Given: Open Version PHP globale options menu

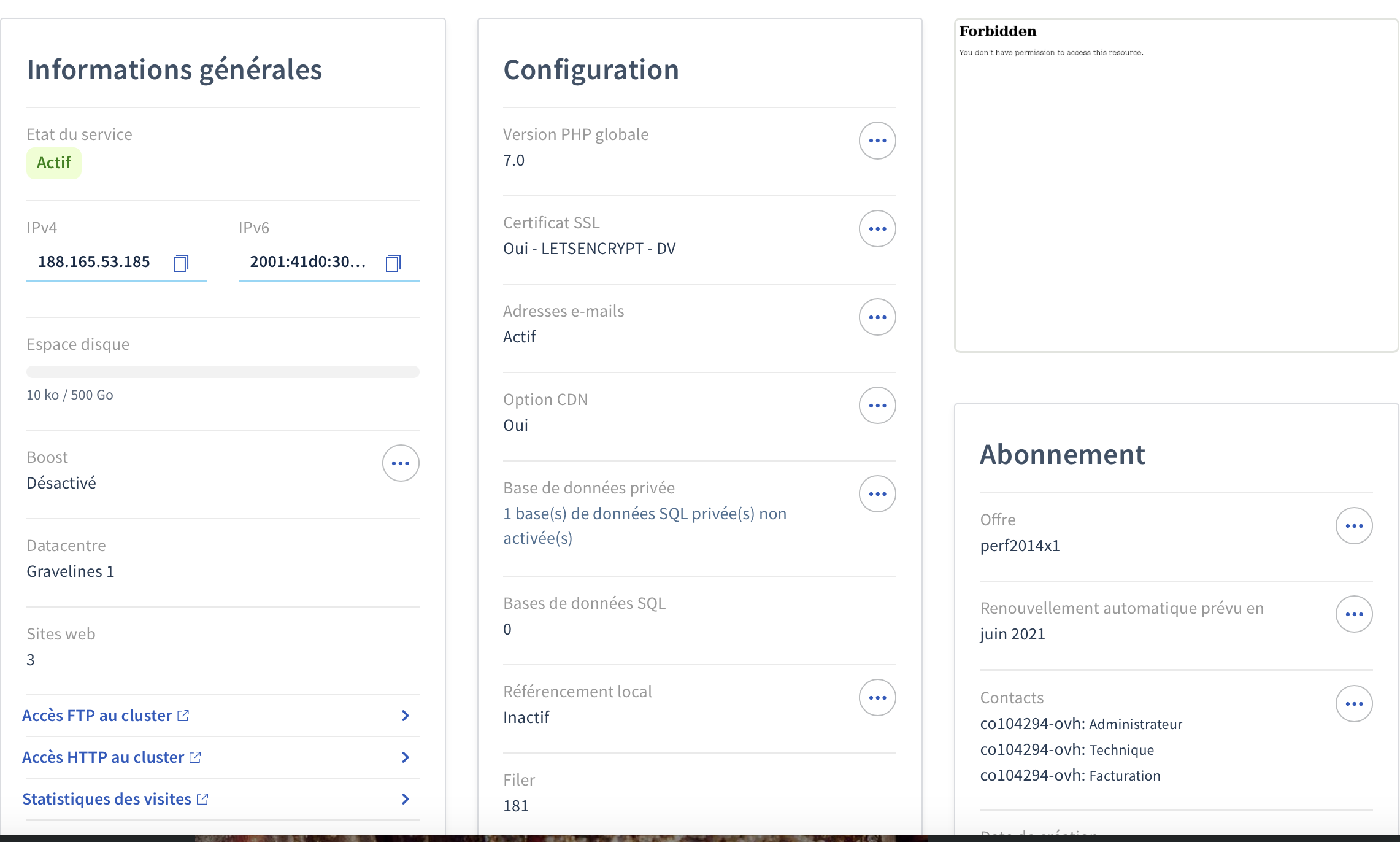Looking at the screenshot, I should [877, 141].
